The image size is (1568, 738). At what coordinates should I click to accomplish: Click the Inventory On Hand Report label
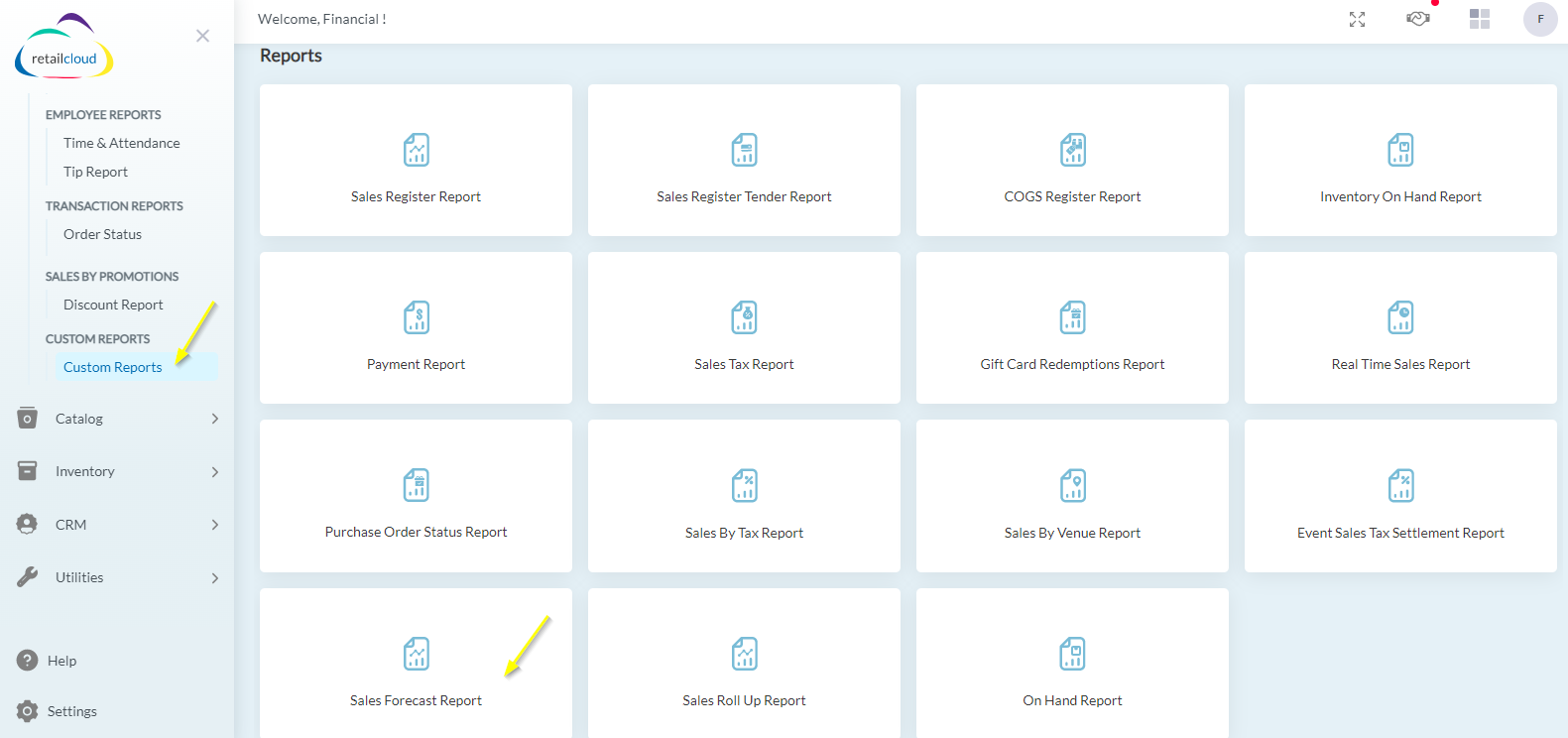[x=1400, y=196]
